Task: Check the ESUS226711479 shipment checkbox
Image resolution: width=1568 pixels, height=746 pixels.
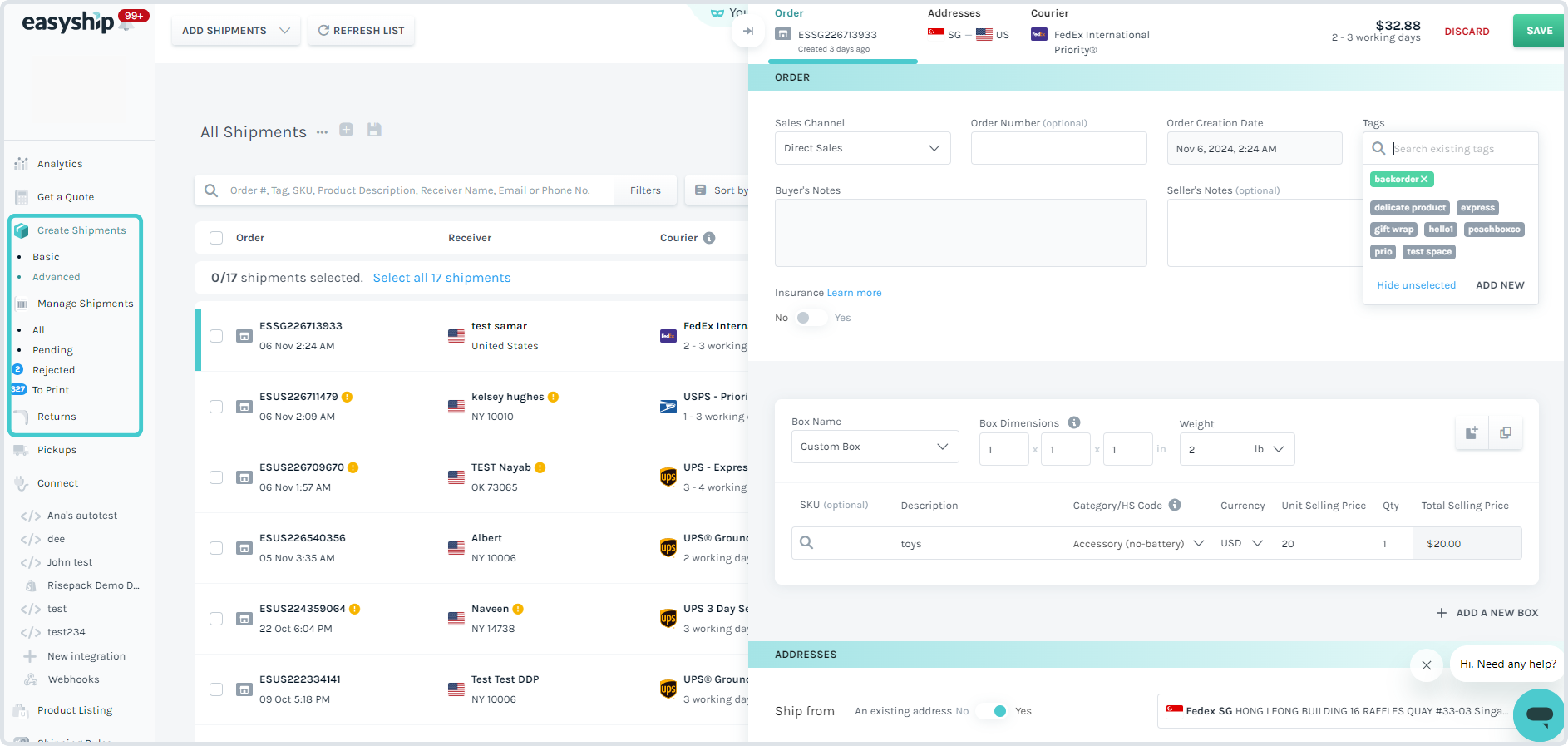Action: [216, 407]
